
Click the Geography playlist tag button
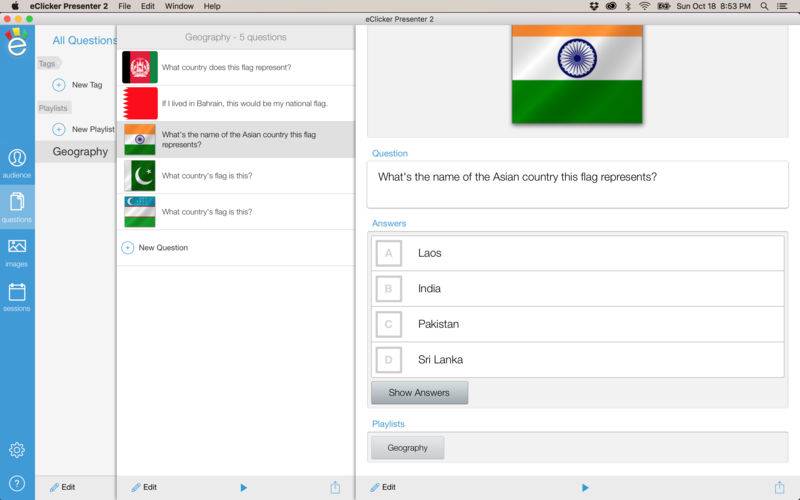click(408, 447)
